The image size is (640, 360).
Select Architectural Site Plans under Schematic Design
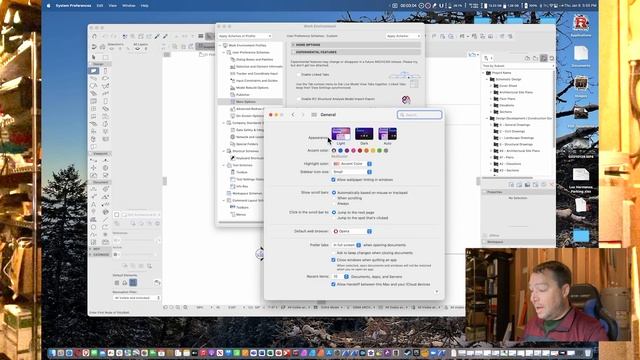click(x=513, y=92)
